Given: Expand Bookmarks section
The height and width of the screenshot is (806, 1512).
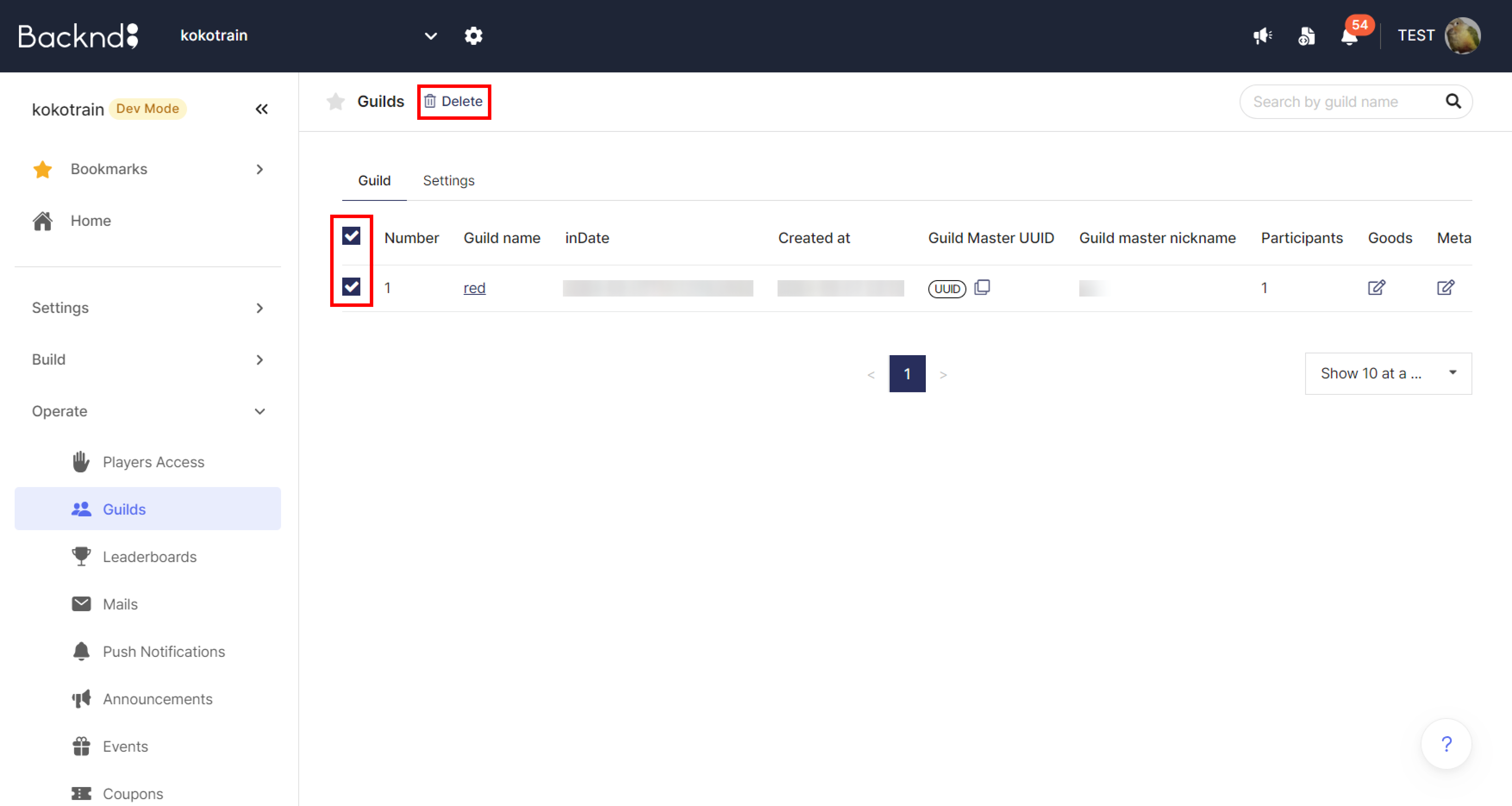Looking at the screenshot, I should (148, 169).
